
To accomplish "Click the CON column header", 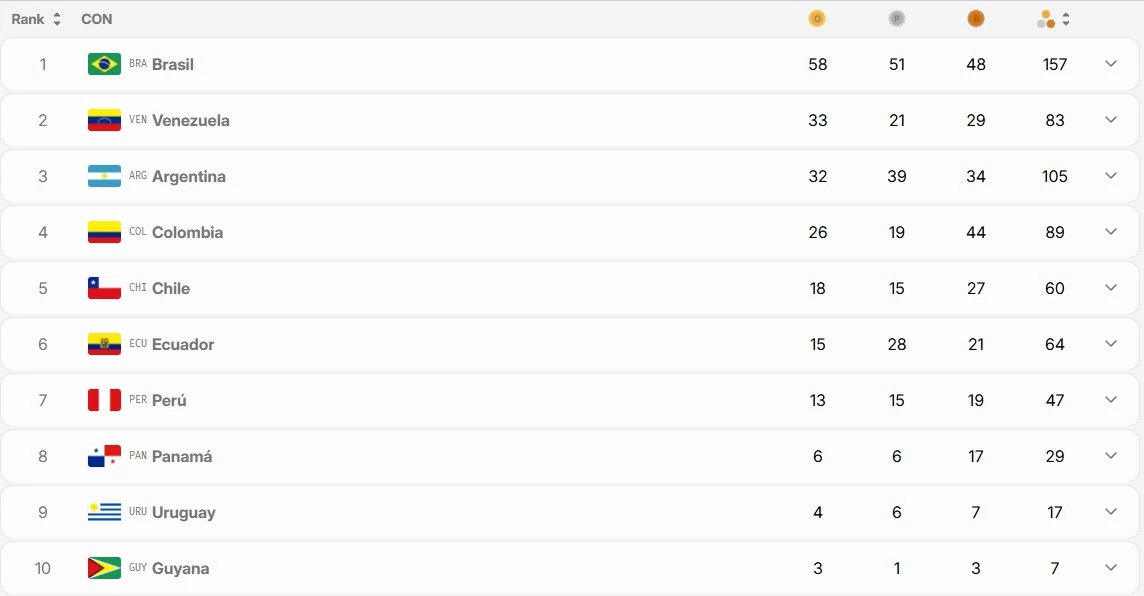I will [x=97, y=19].
